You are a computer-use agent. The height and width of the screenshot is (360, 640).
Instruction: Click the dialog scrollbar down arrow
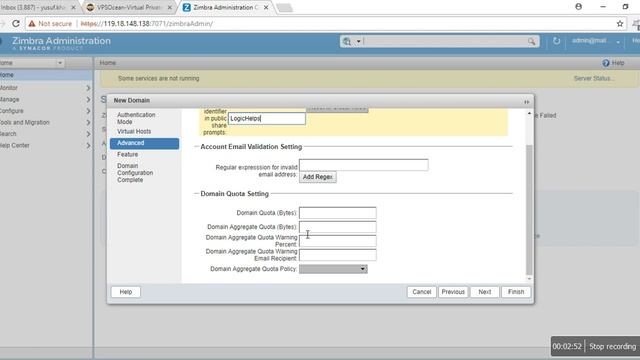529,279
